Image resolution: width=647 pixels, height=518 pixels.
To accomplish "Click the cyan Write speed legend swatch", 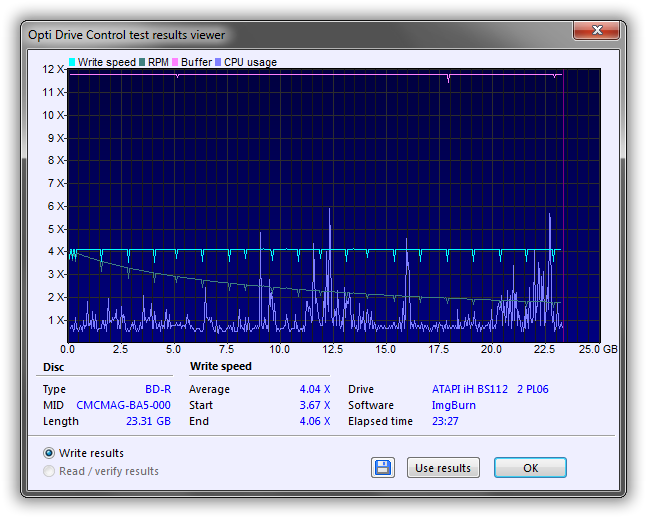I will tap(72, 62).
